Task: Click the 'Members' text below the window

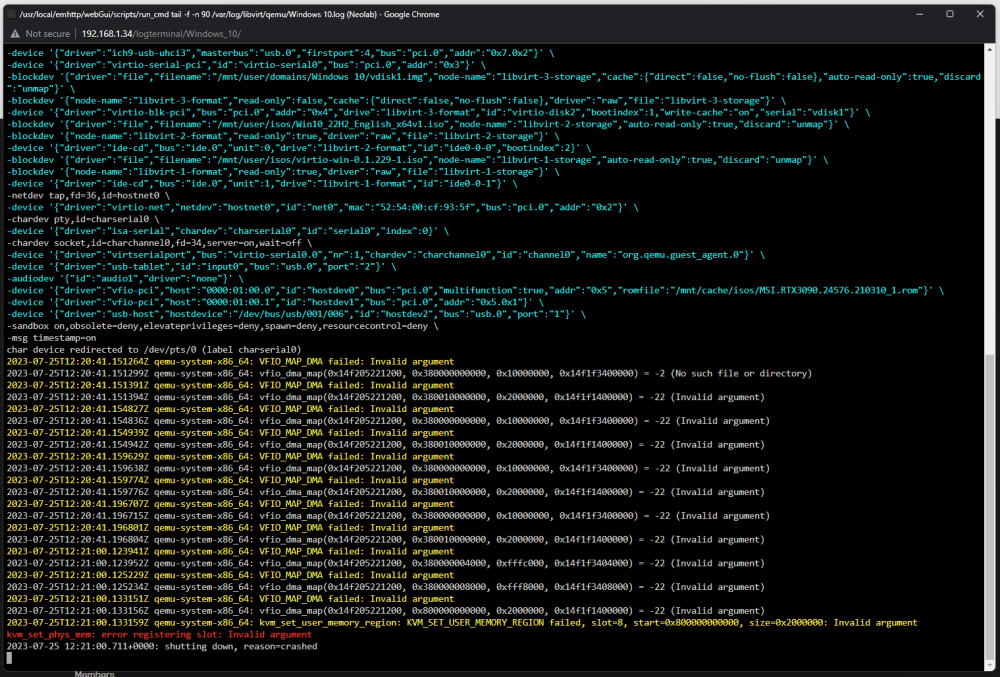Action: [x=94, y=673]
